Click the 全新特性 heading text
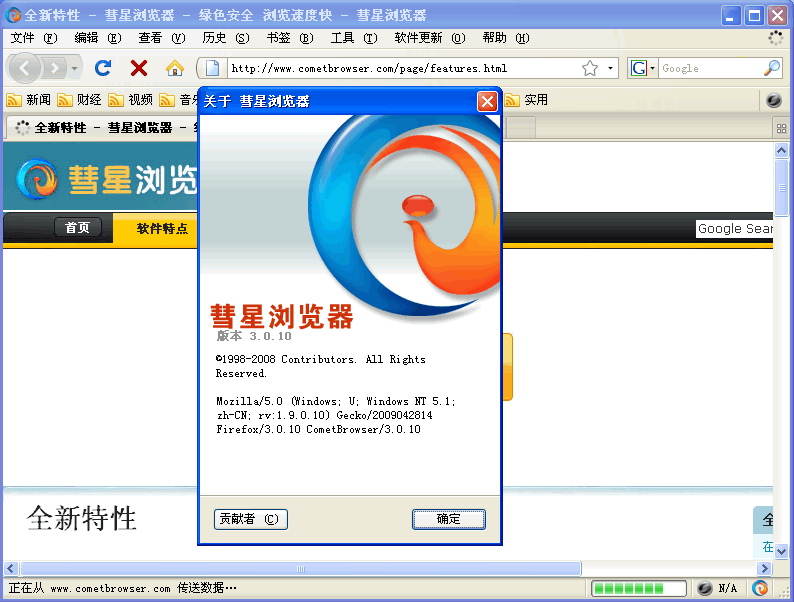Viewport: 794px width, 602px height. (x=82, y=518)
